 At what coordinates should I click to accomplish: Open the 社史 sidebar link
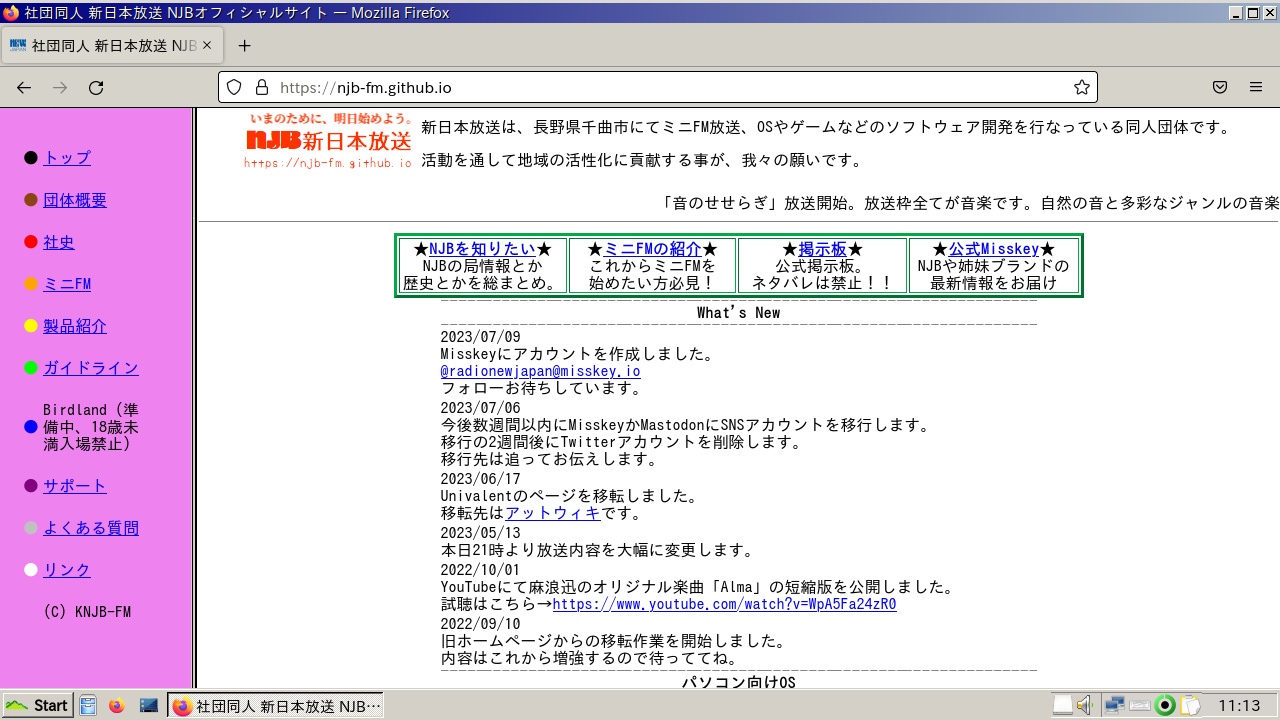pos(59,242)
